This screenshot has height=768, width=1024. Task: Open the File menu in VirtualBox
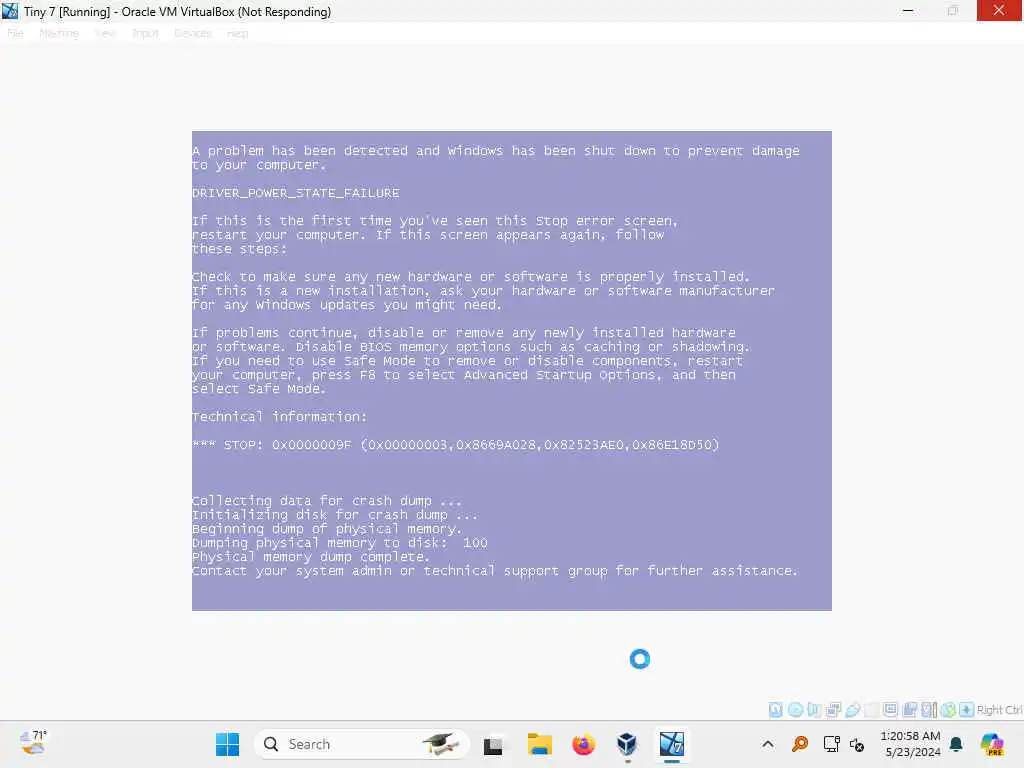click(15, 33)
